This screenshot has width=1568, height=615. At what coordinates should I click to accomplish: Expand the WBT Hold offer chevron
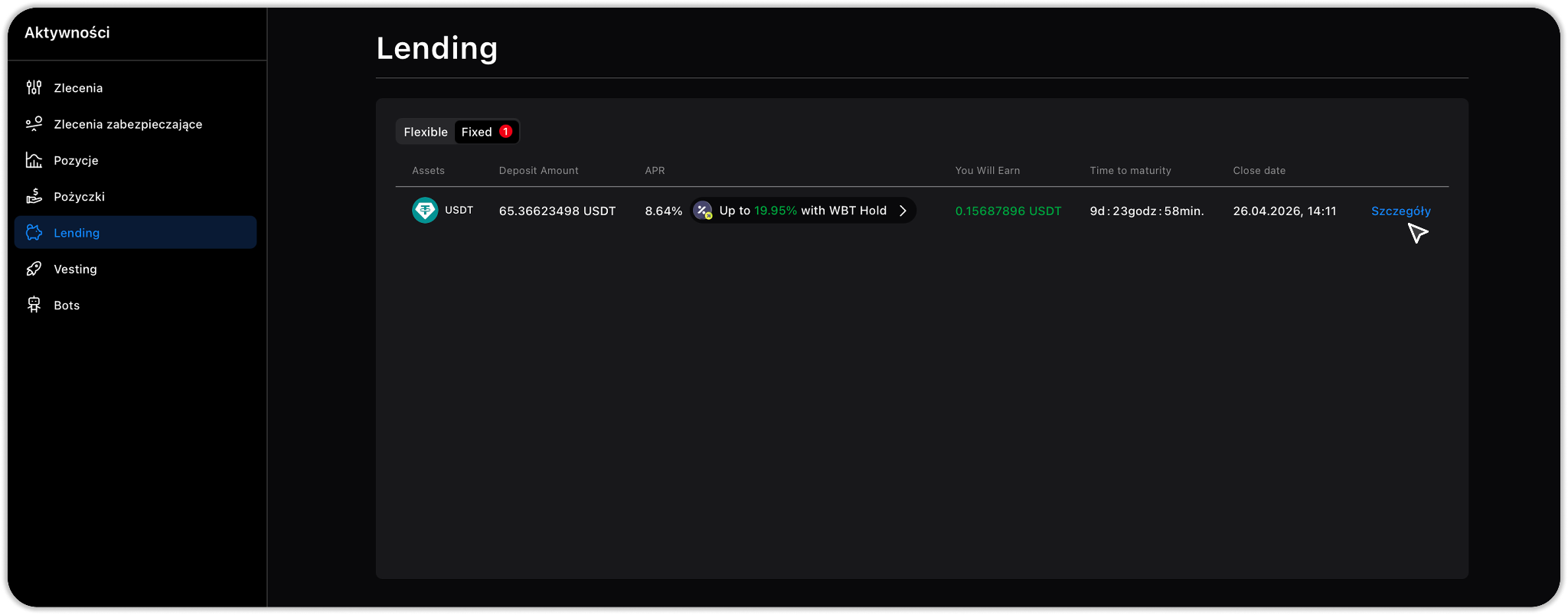click(903, 211)
